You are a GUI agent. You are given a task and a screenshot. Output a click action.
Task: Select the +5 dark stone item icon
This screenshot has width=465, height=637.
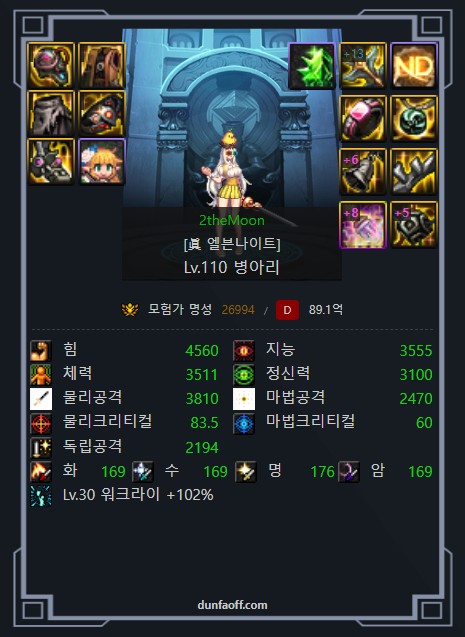pos(414,225)
